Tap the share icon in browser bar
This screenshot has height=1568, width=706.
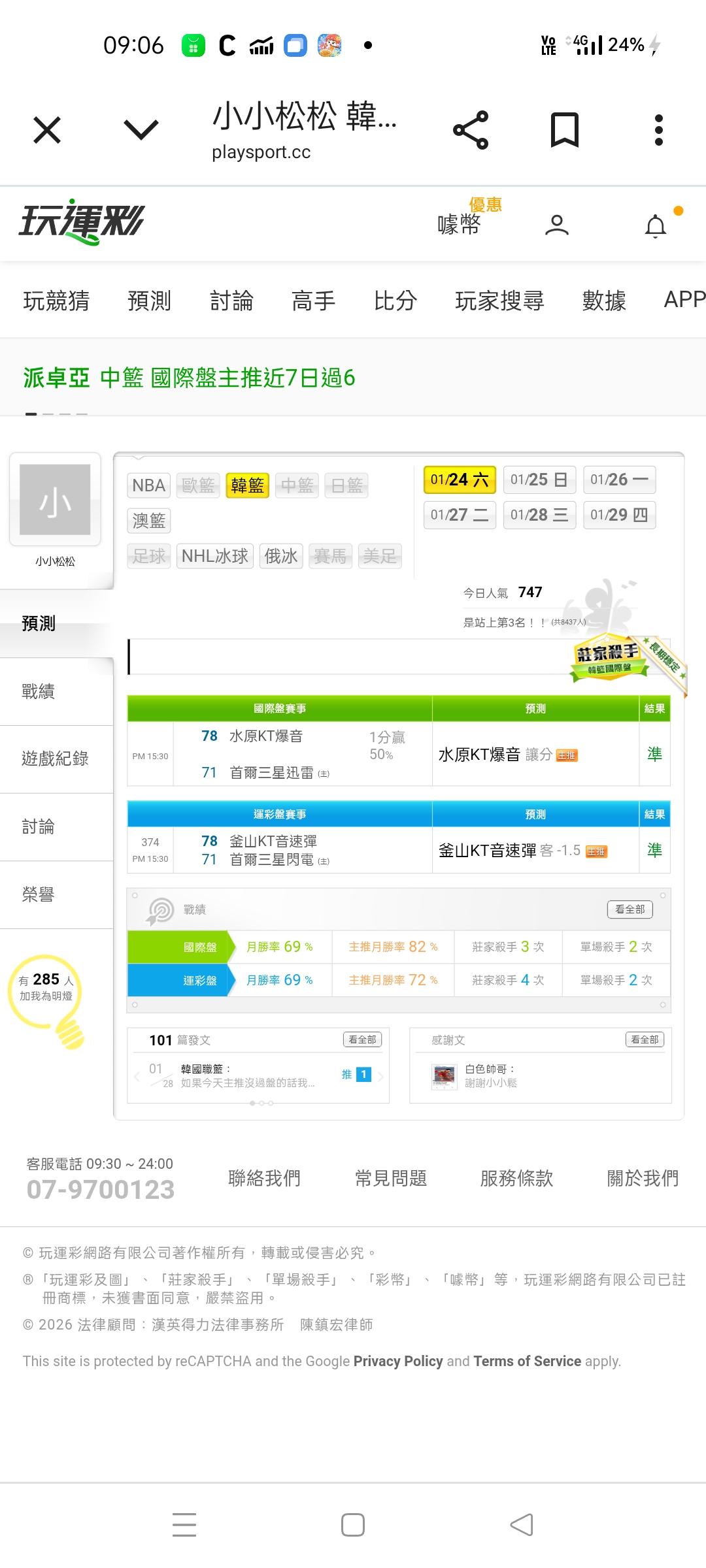coord(471,129)
